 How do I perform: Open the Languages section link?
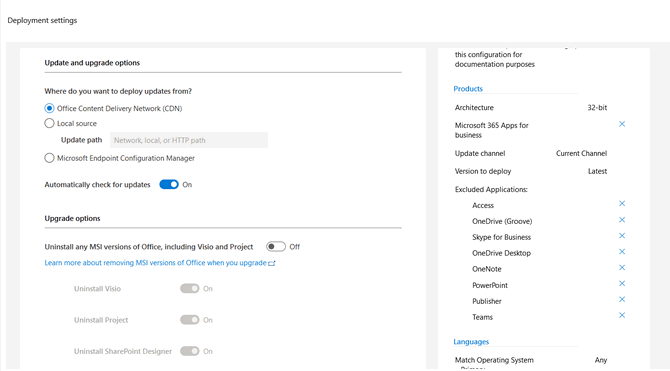[471, 342]
